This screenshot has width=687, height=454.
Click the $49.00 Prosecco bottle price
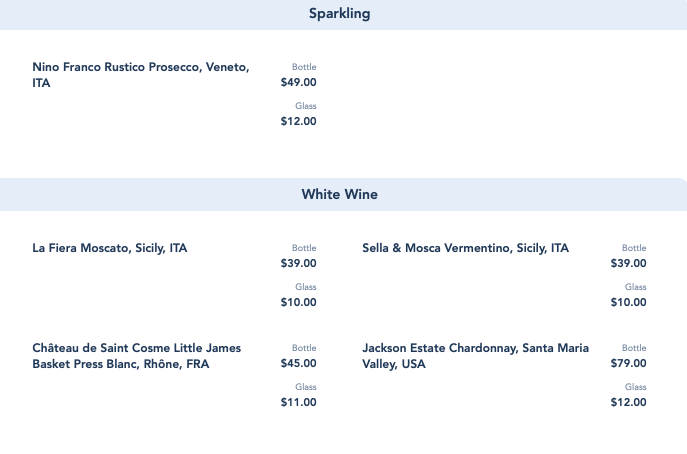298,83
